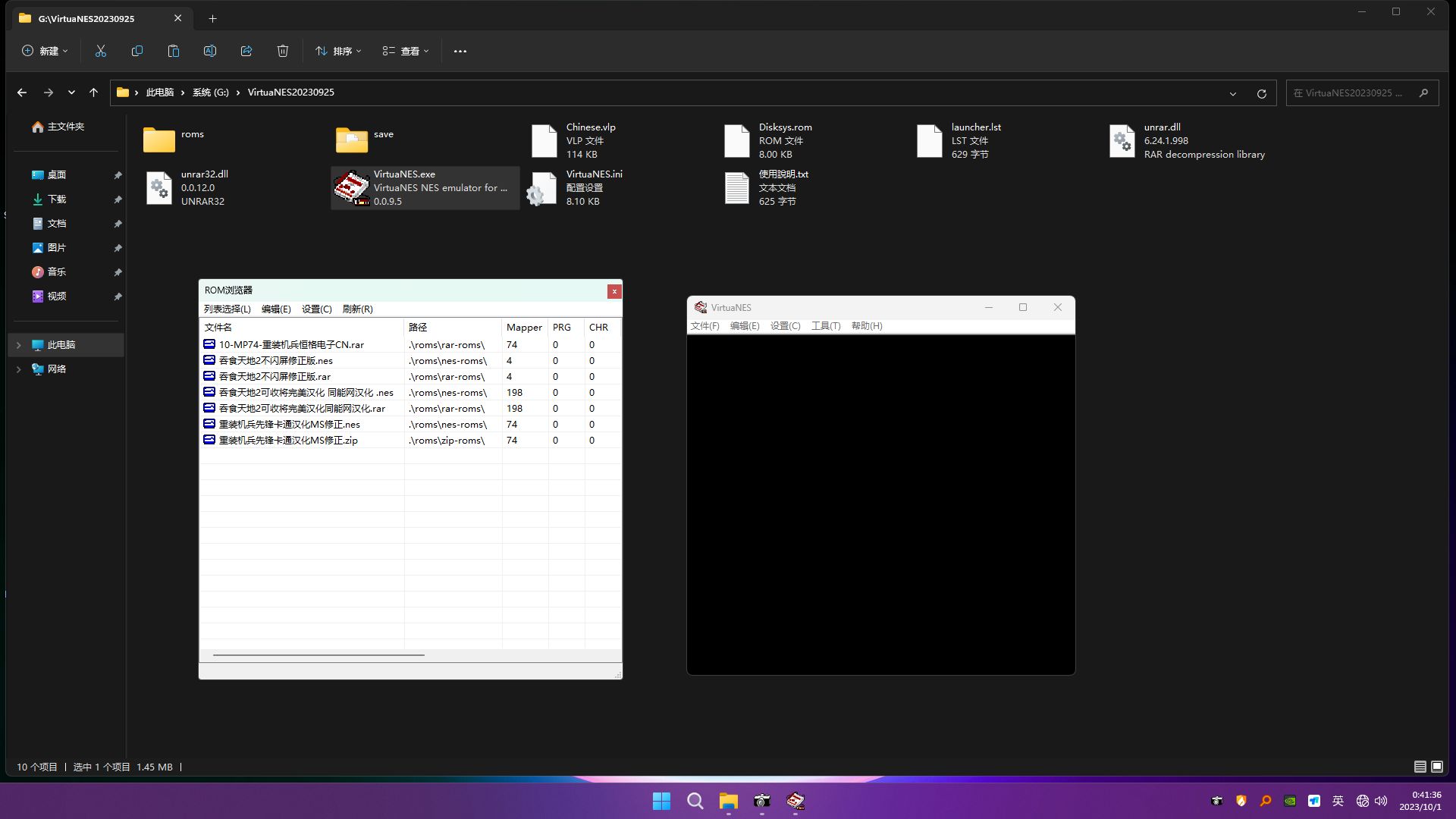Expand 网络 tree node
Screen dimensions: 1456x819
click(19, 369)
